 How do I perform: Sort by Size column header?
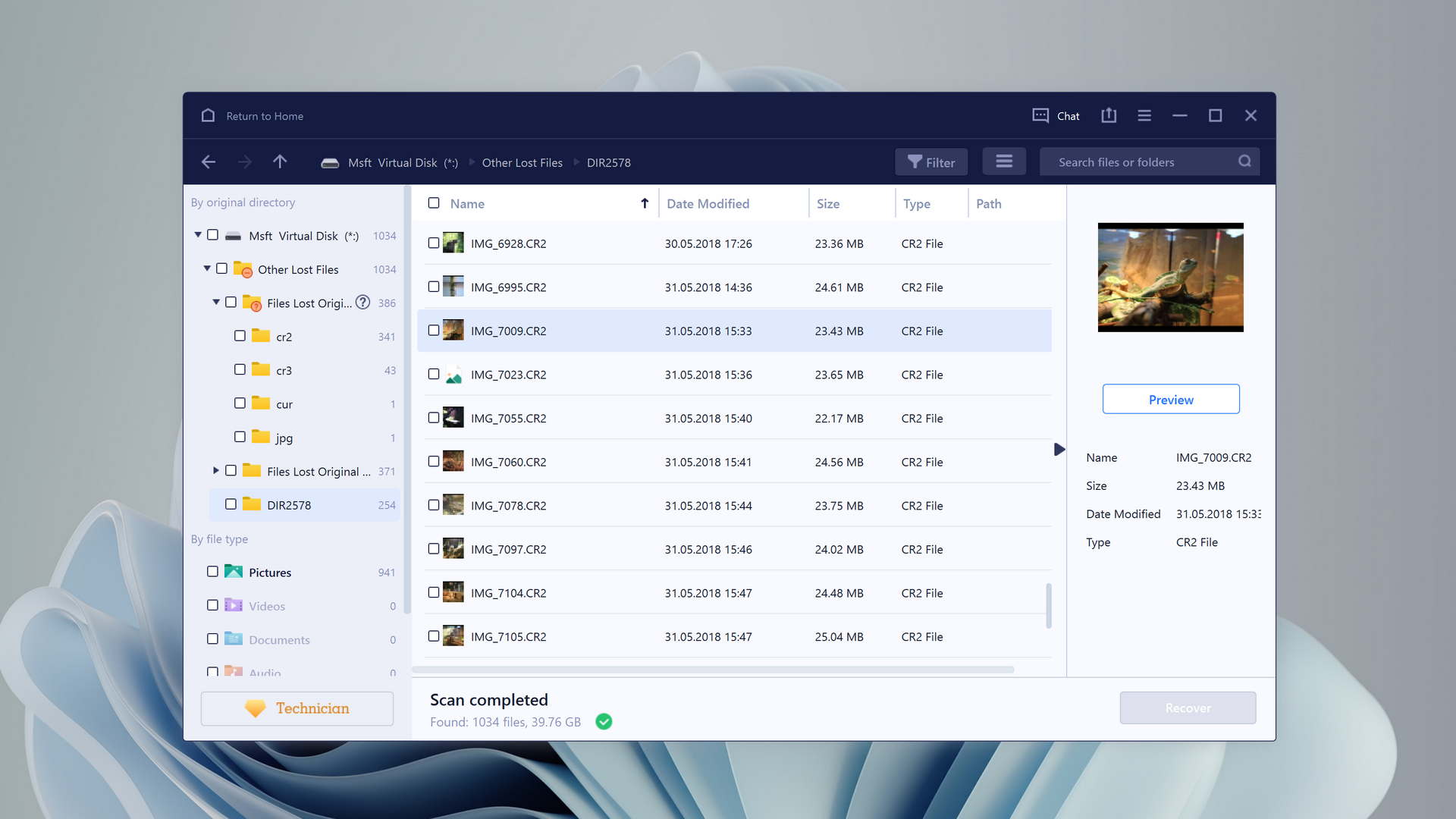(x=828, y=203)
